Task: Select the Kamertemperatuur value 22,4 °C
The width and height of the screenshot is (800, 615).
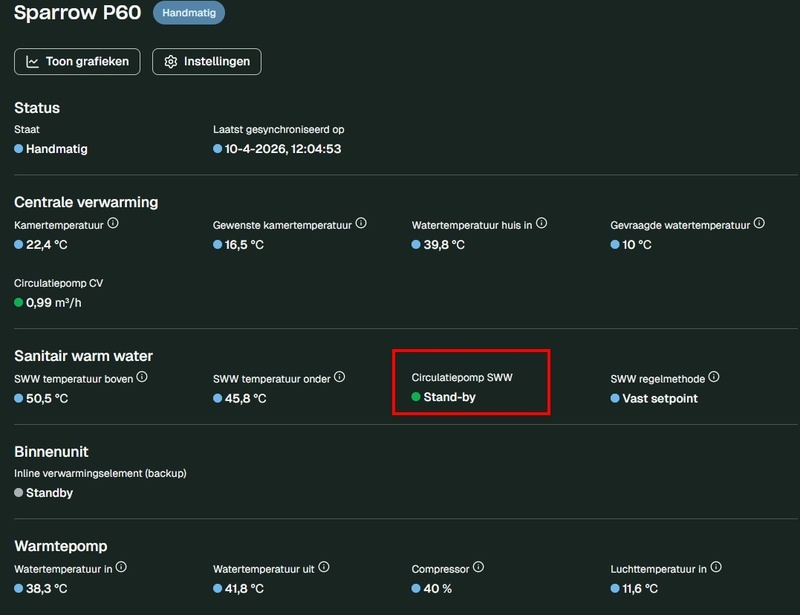Action: [x=46, y=245]
